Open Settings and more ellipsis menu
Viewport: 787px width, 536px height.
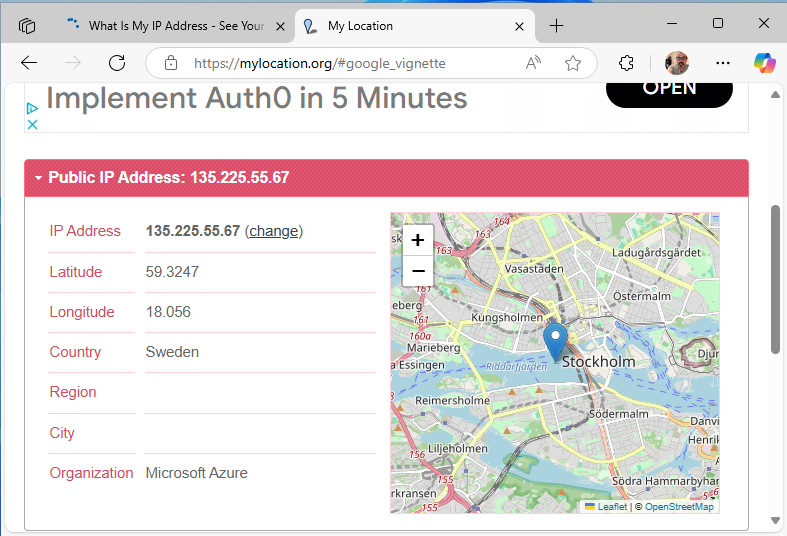pyautogui.click(x=723, y=63)
